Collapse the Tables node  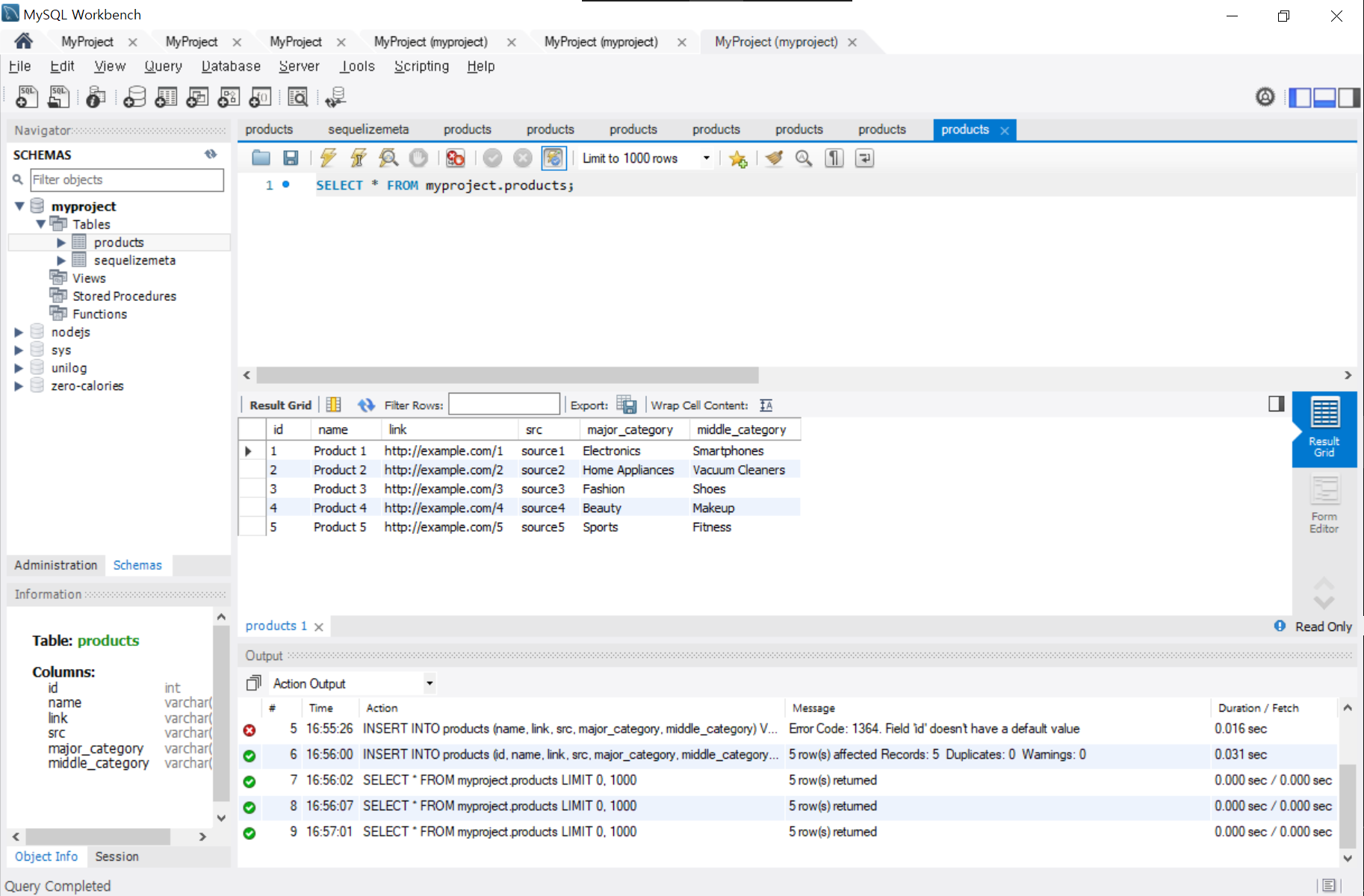click(40, 224)
